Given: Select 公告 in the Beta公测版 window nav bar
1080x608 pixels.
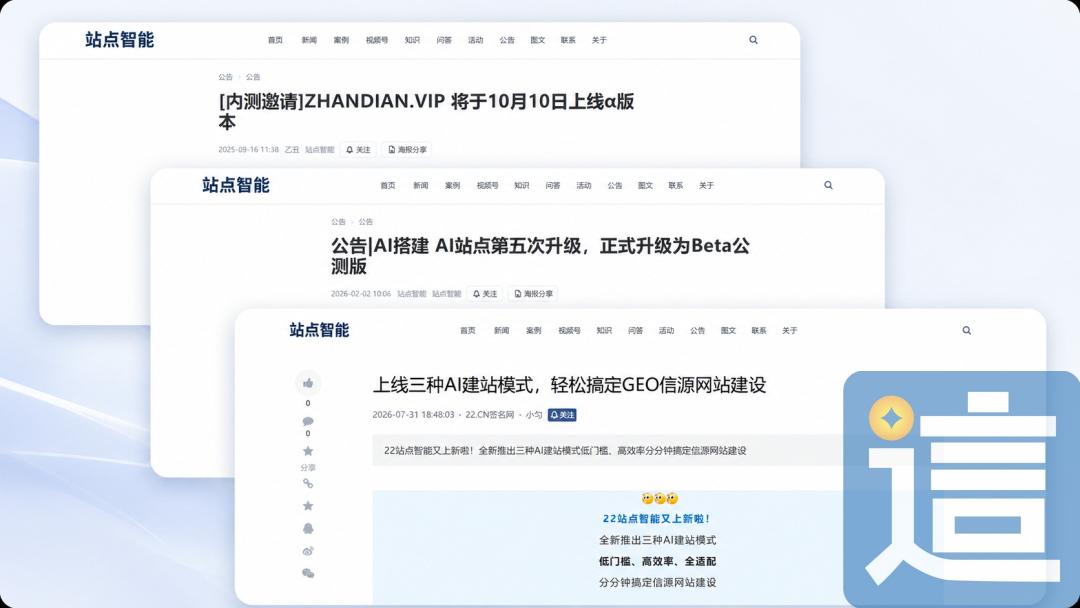Looking at the screenshot, I should (x=614, y=185).
